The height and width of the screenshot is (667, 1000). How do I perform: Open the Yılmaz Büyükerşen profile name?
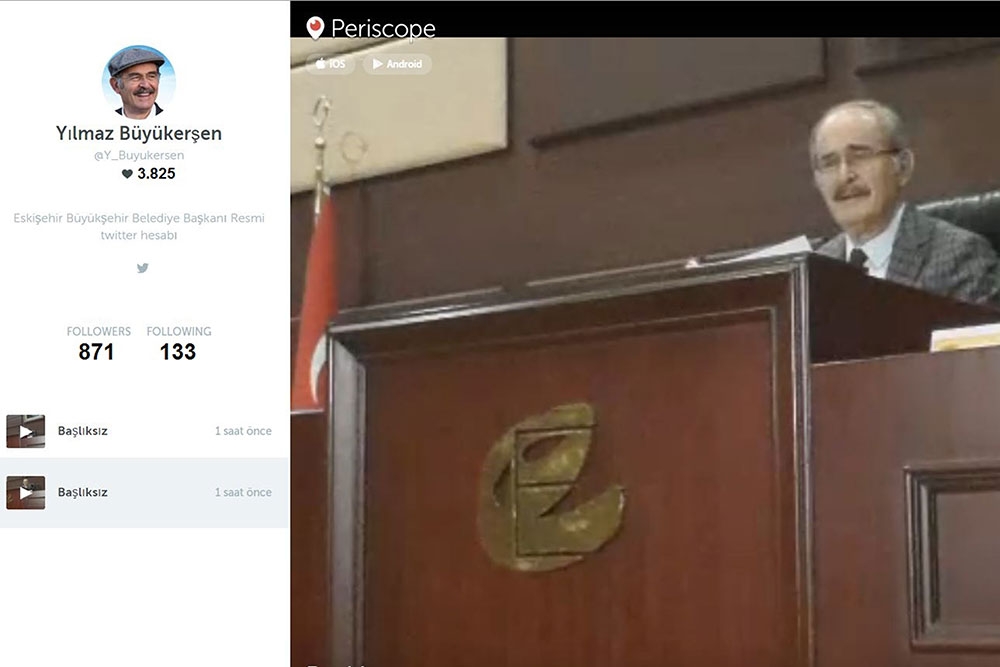point(138,133)
